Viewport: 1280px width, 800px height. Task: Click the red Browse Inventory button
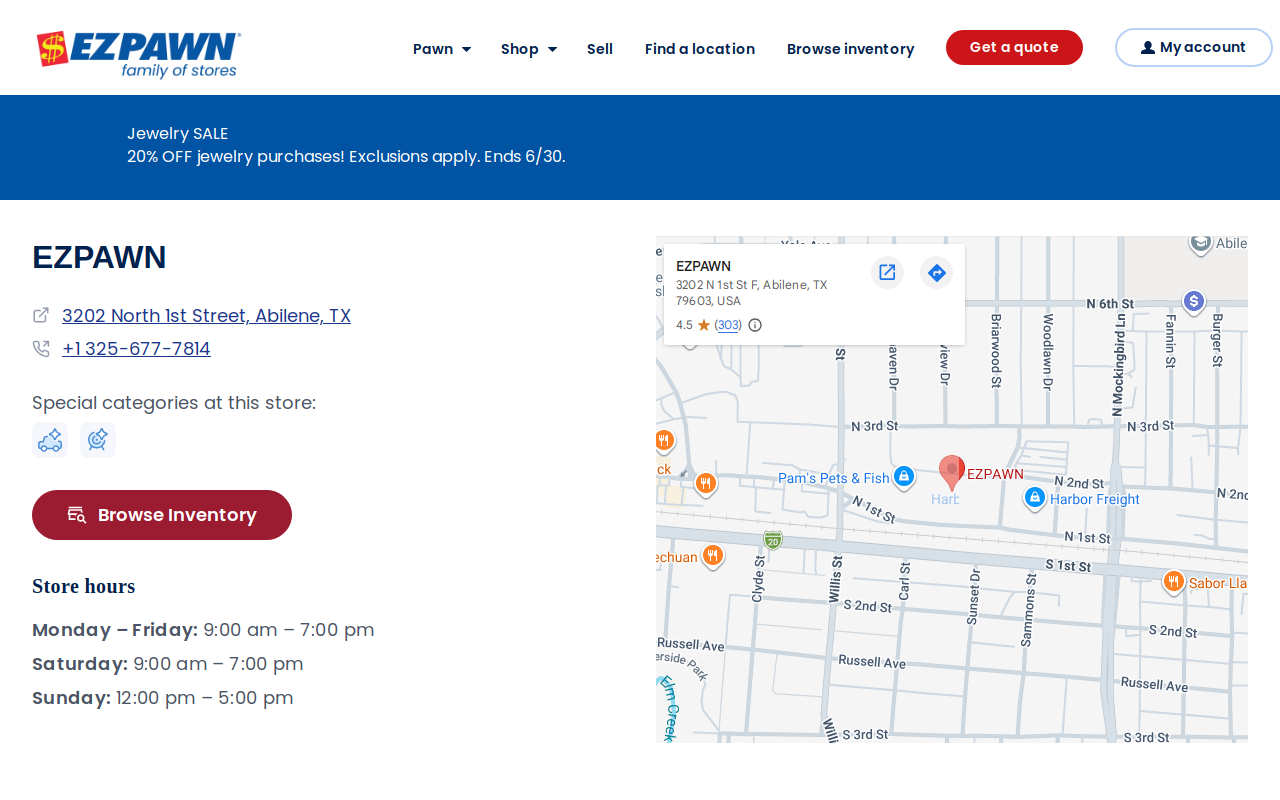point(162,515)
